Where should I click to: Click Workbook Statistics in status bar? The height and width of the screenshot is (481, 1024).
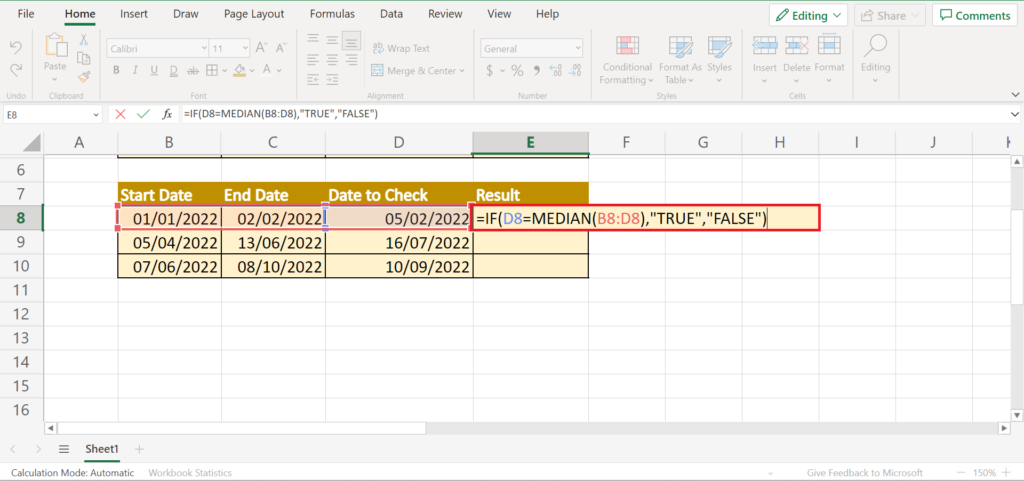189,473
